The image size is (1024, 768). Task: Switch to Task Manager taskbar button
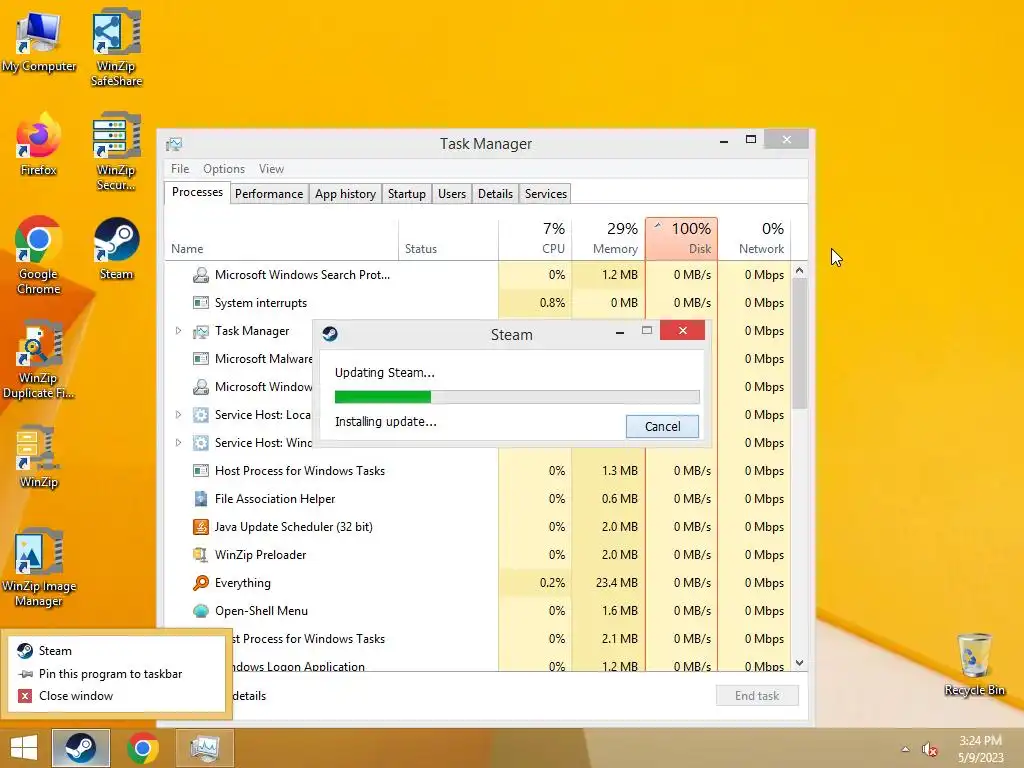click(x=204, y=748)
